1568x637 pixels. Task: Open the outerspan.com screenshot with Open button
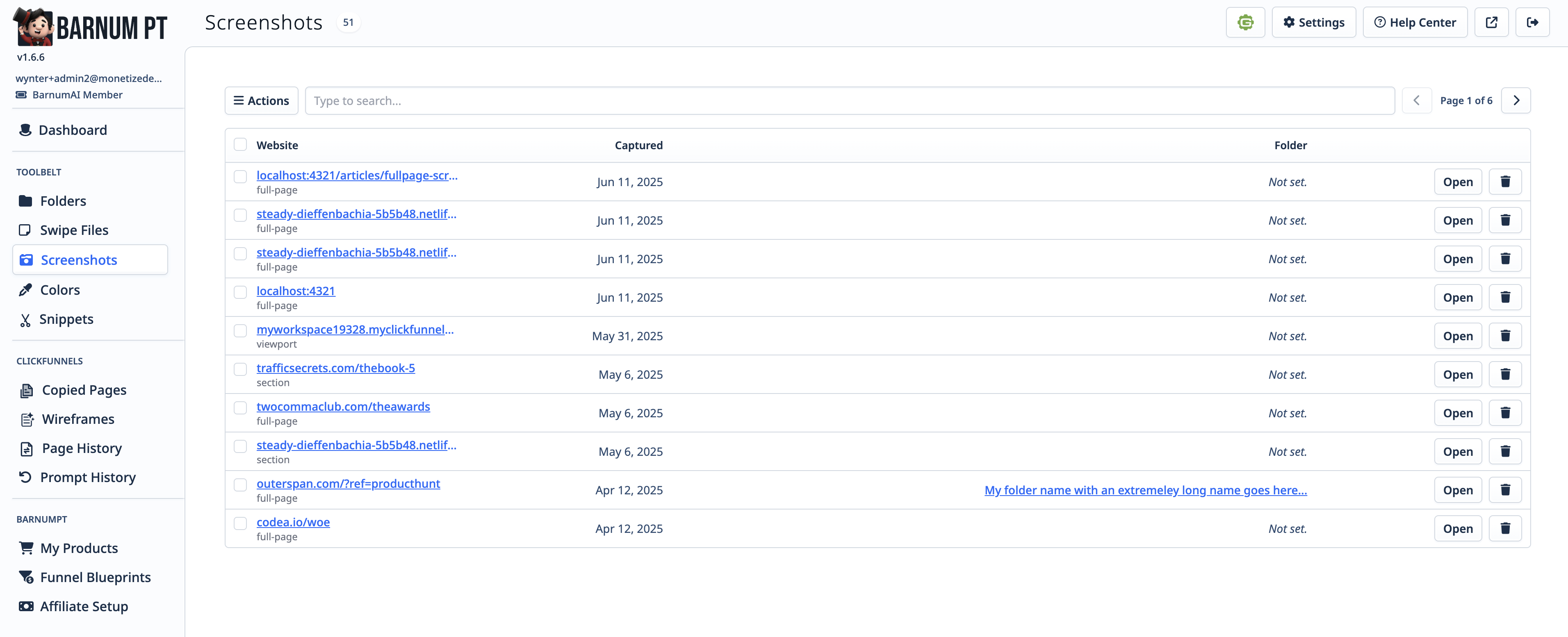(x=1457, y=490)
